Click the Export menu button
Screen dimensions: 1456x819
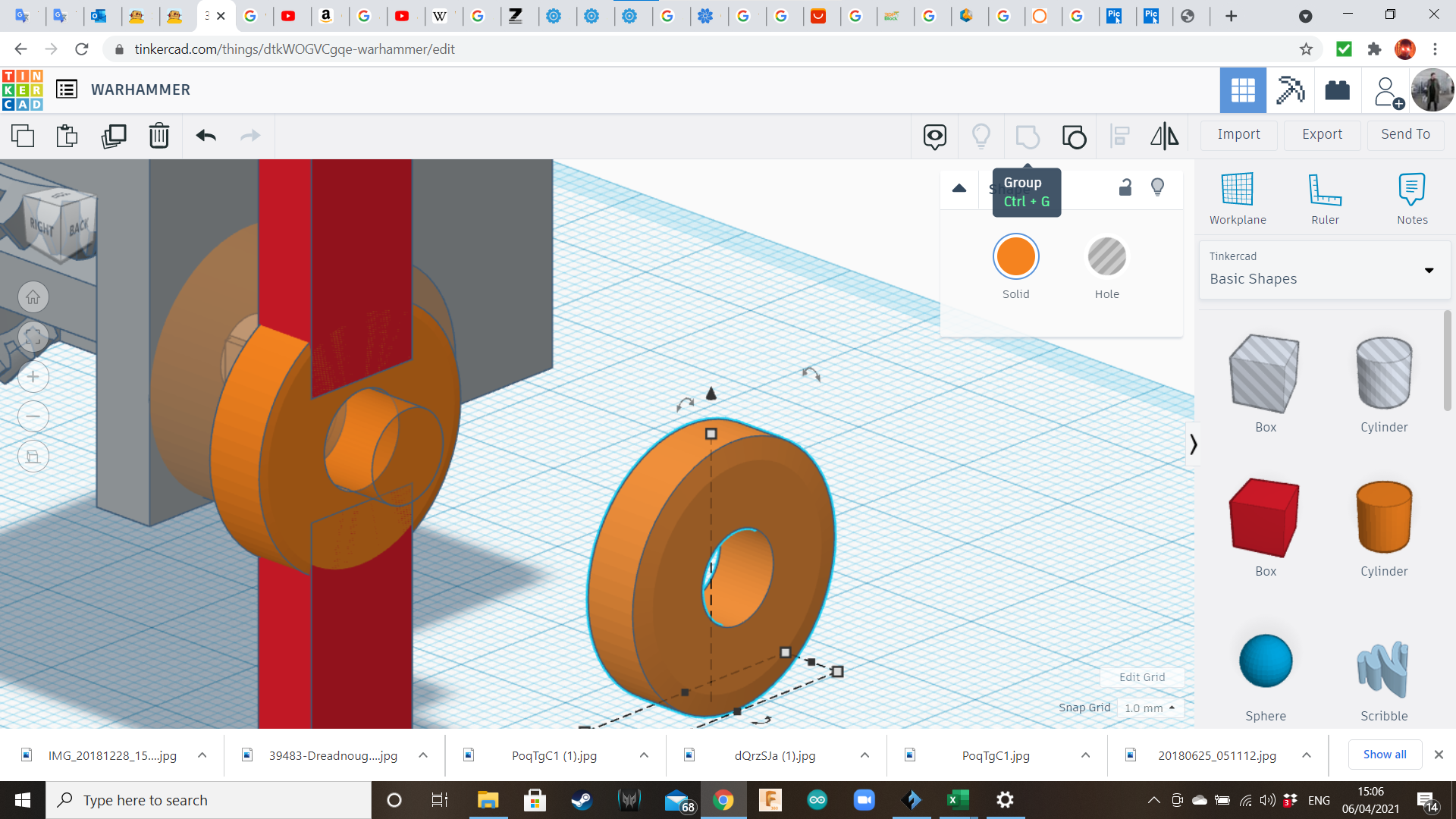click(x=1322, y=134)
